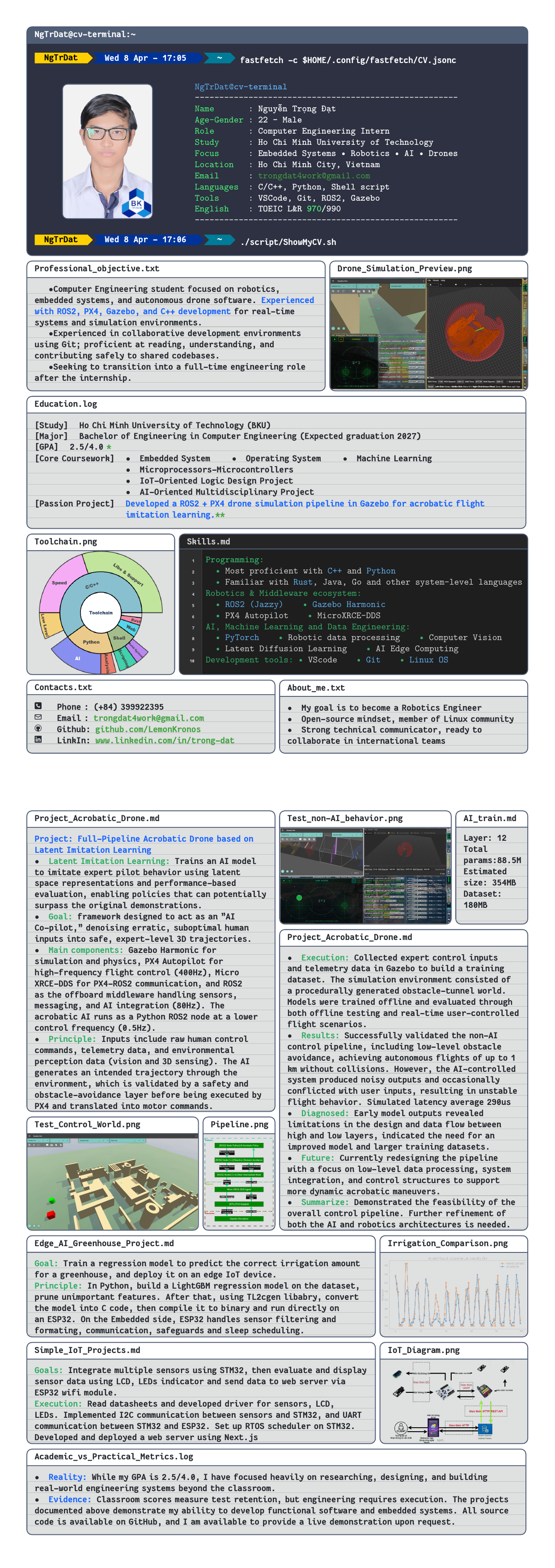Click 'PyTorch' in Skills.md
555x1568 pixels.
[242, 638]
